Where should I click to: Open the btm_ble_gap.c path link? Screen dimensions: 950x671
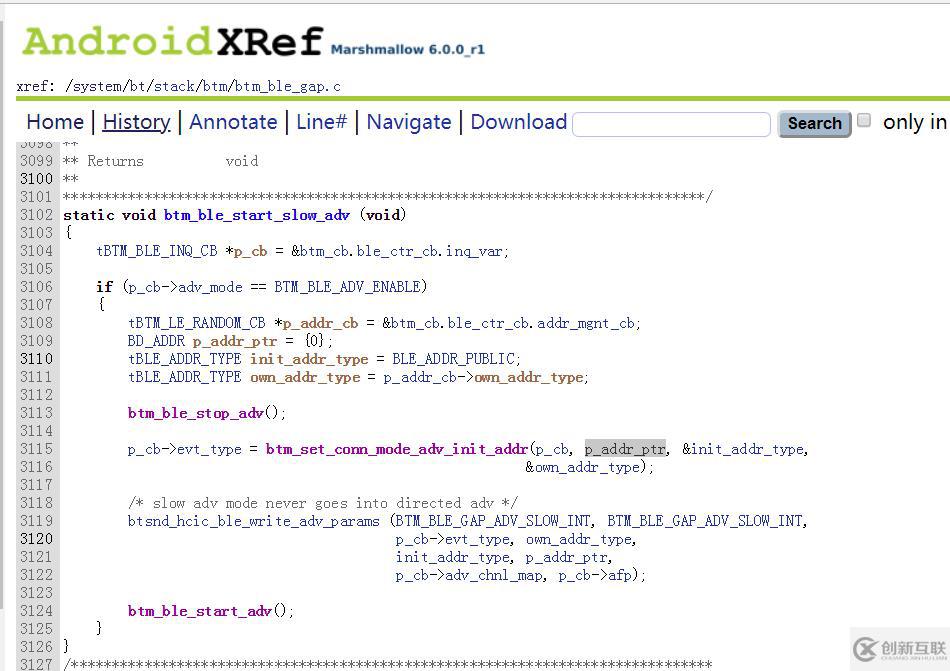pyautogui.click(x=288, y=87)
